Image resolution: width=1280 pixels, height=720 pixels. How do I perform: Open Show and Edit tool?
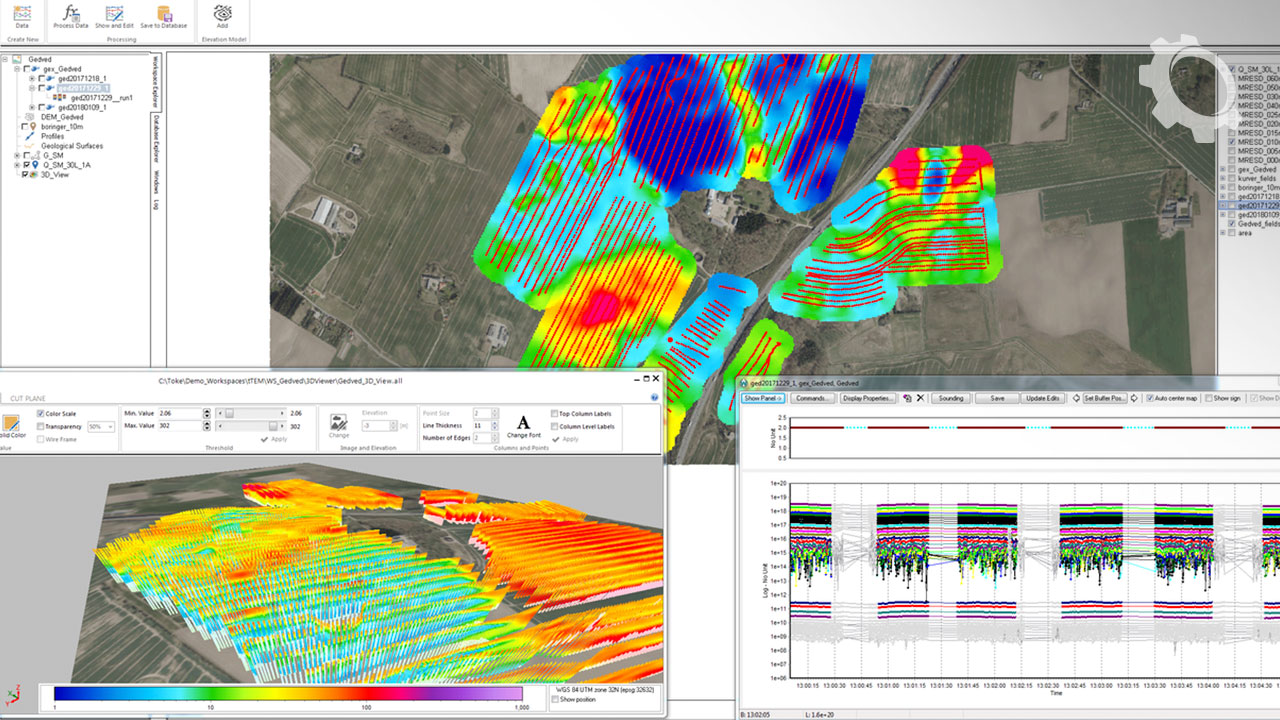pos(115,15)
